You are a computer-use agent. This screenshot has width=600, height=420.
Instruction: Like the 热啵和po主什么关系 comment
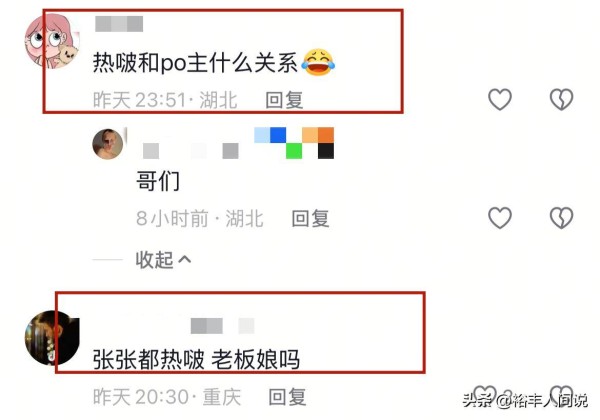pyautogui.click(x=500, y=99)
